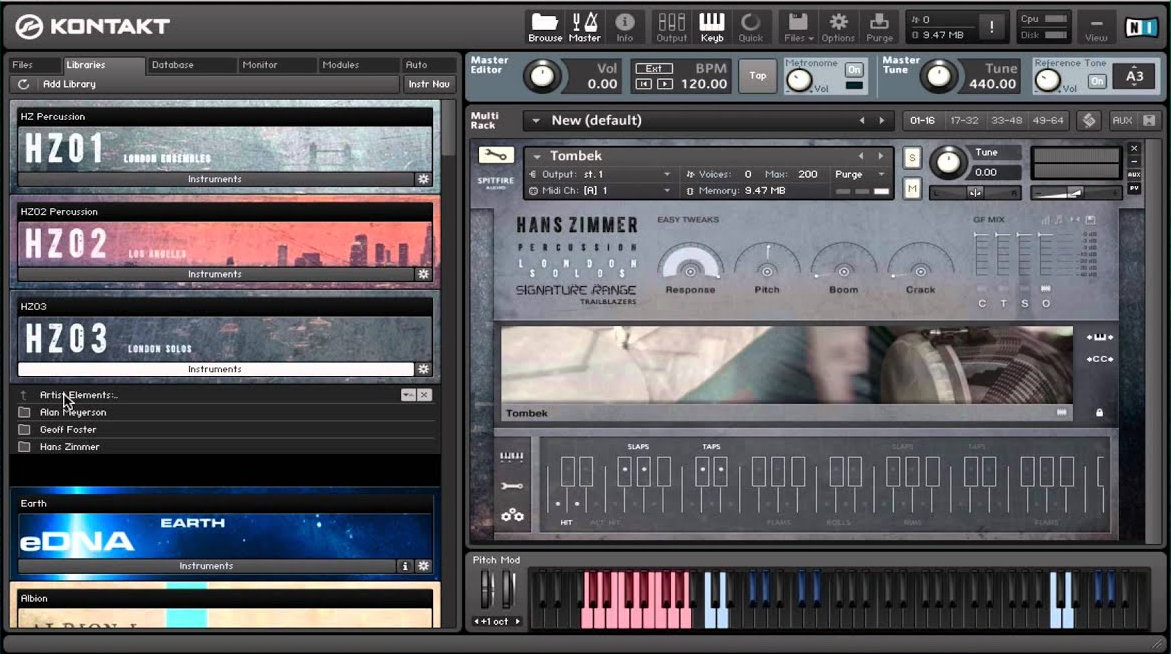Viewport: 1171px width, 654px height.
Task: Click the Add Library button
Action: tap(69, 84)
